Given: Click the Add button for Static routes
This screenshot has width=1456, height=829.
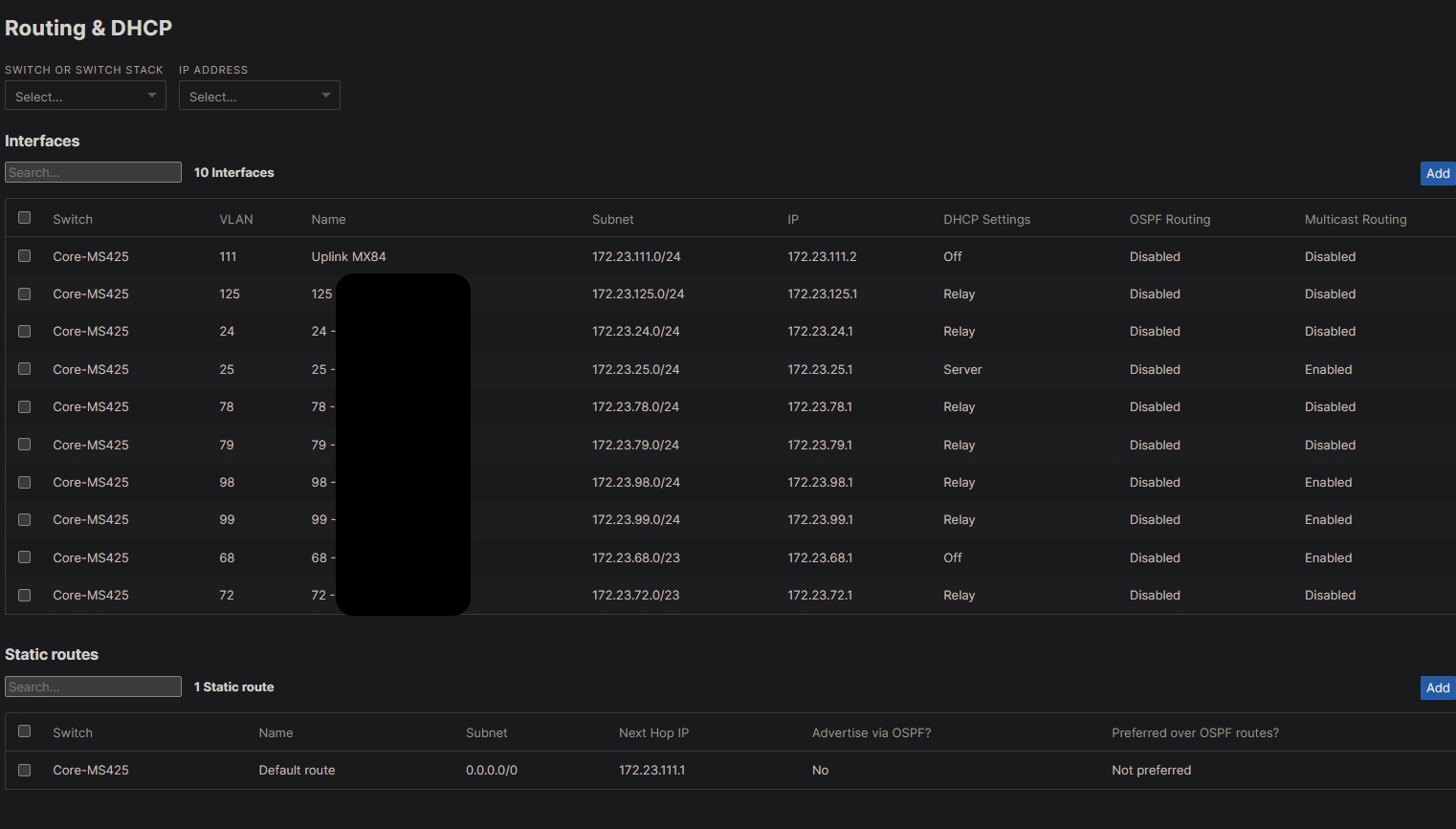Looking at the screenshot, I should (x=1437, y=687).
